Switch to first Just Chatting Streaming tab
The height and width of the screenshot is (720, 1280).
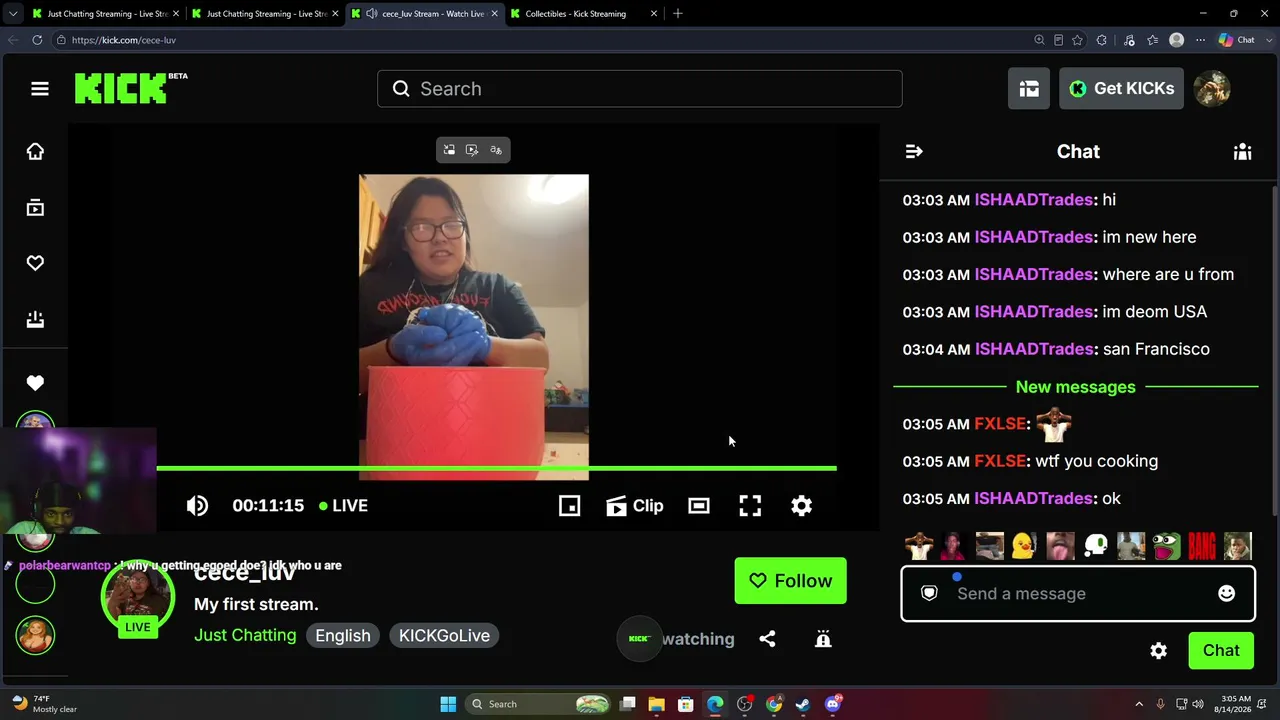click(x=104, y=14)
